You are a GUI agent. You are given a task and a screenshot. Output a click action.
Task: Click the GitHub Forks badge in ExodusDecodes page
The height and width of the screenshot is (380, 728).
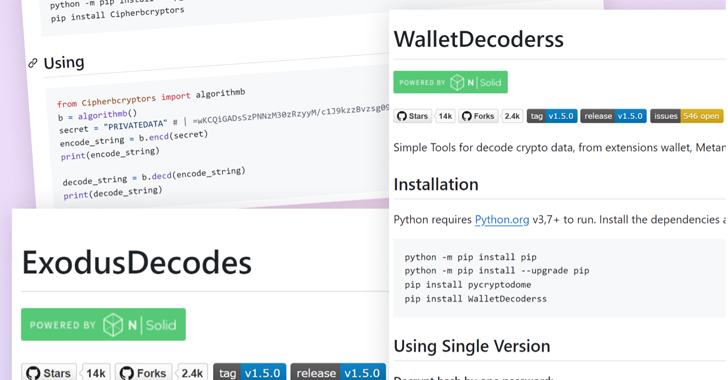pos(143,373)
